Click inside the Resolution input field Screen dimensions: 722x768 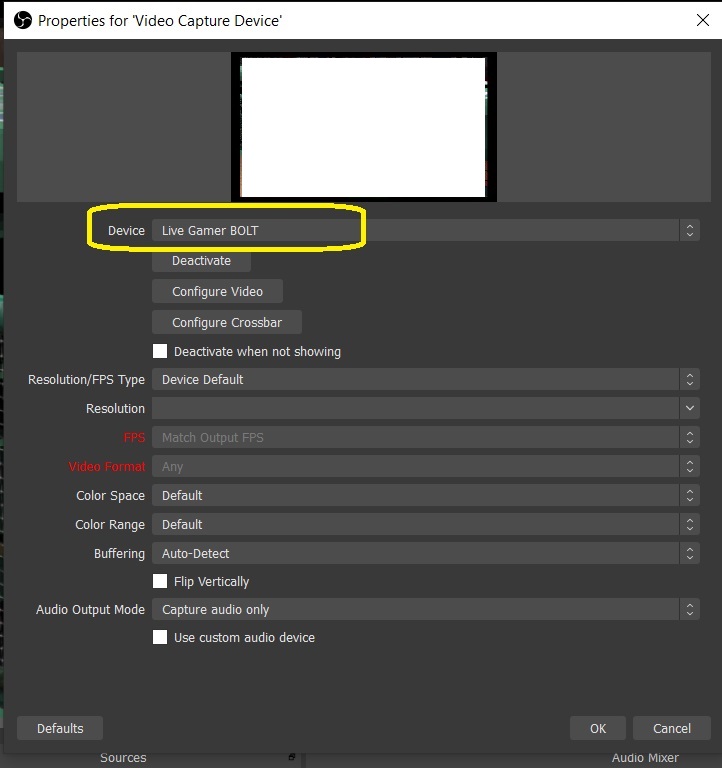(415, 408)
